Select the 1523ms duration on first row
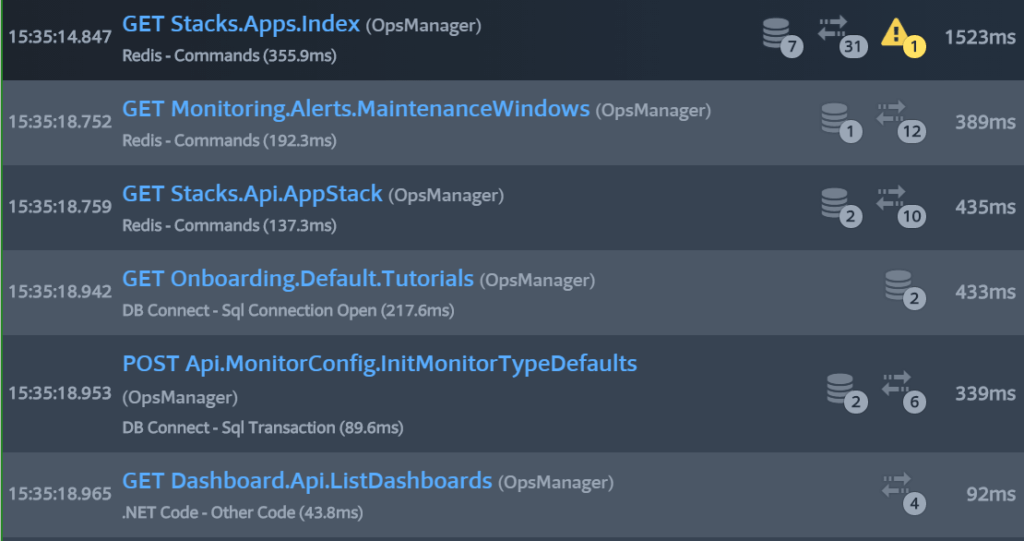Image resolution: width=1024 pixels, height=541 pixels. (980, 37)
